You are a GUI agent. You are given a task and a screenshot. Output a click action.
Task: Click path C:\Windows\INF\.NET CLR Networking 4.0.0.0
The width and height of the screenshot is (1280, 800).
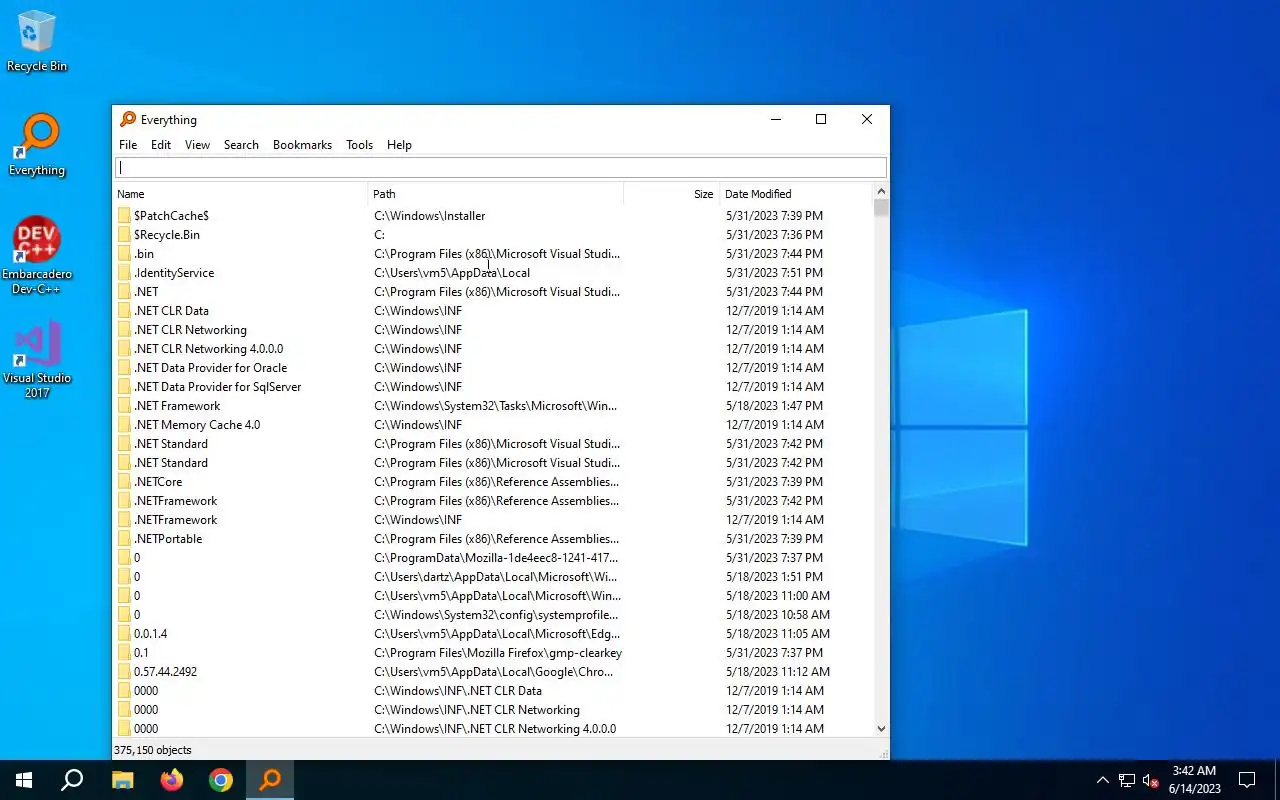(495, 729)
